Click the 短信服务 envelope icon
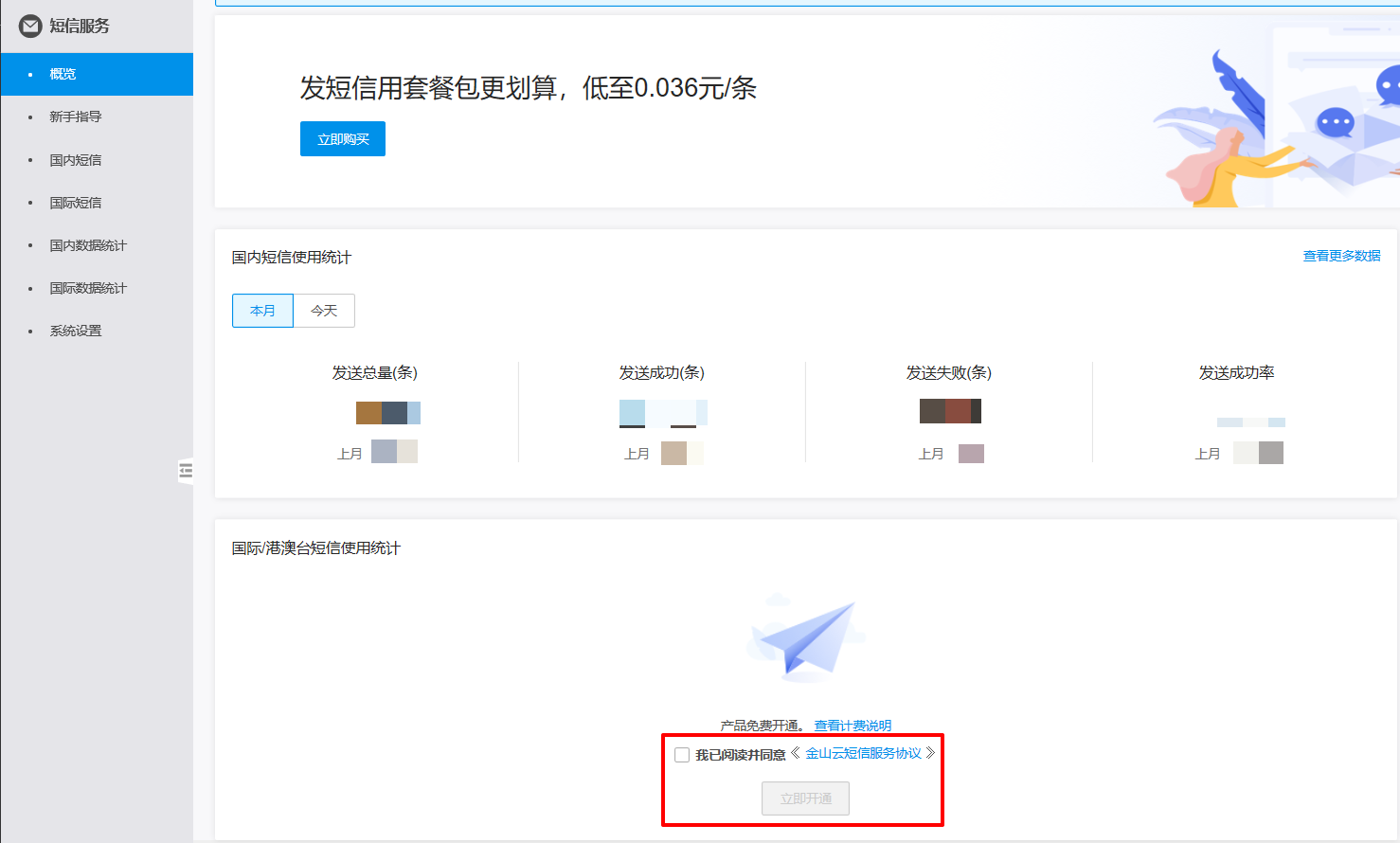This screenshot has width=1400, height=843. 30,27
